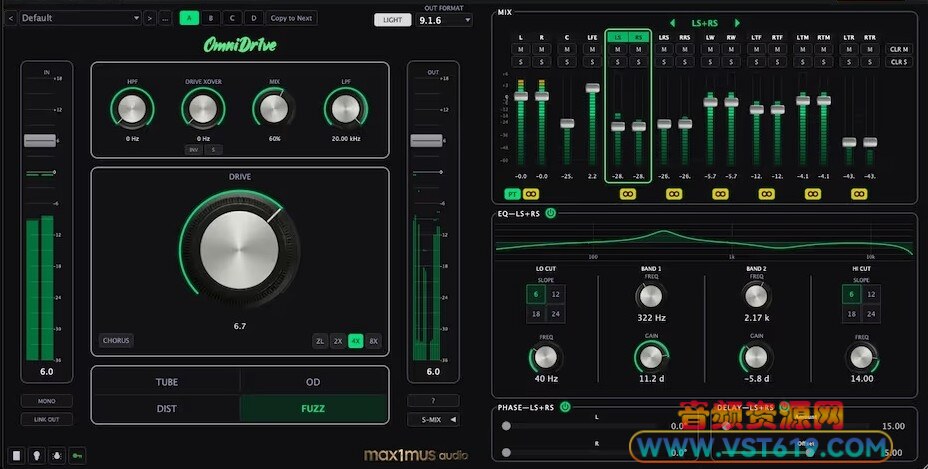Image resolution: width=928 pixels, height=469 pixels.
Task: Select ZL oversampling mode
Action: [320, 341]
